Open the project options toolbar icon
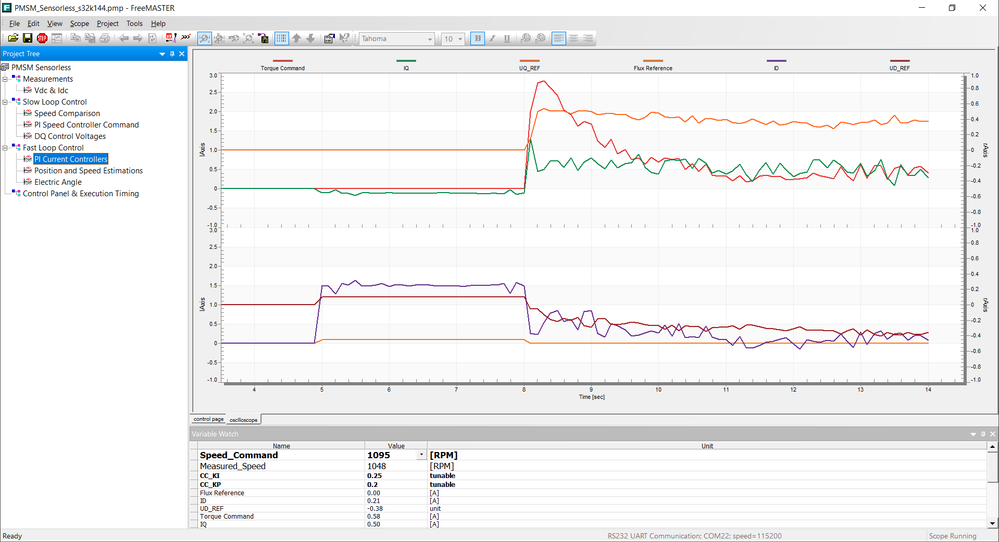 (x=329, y=38)
